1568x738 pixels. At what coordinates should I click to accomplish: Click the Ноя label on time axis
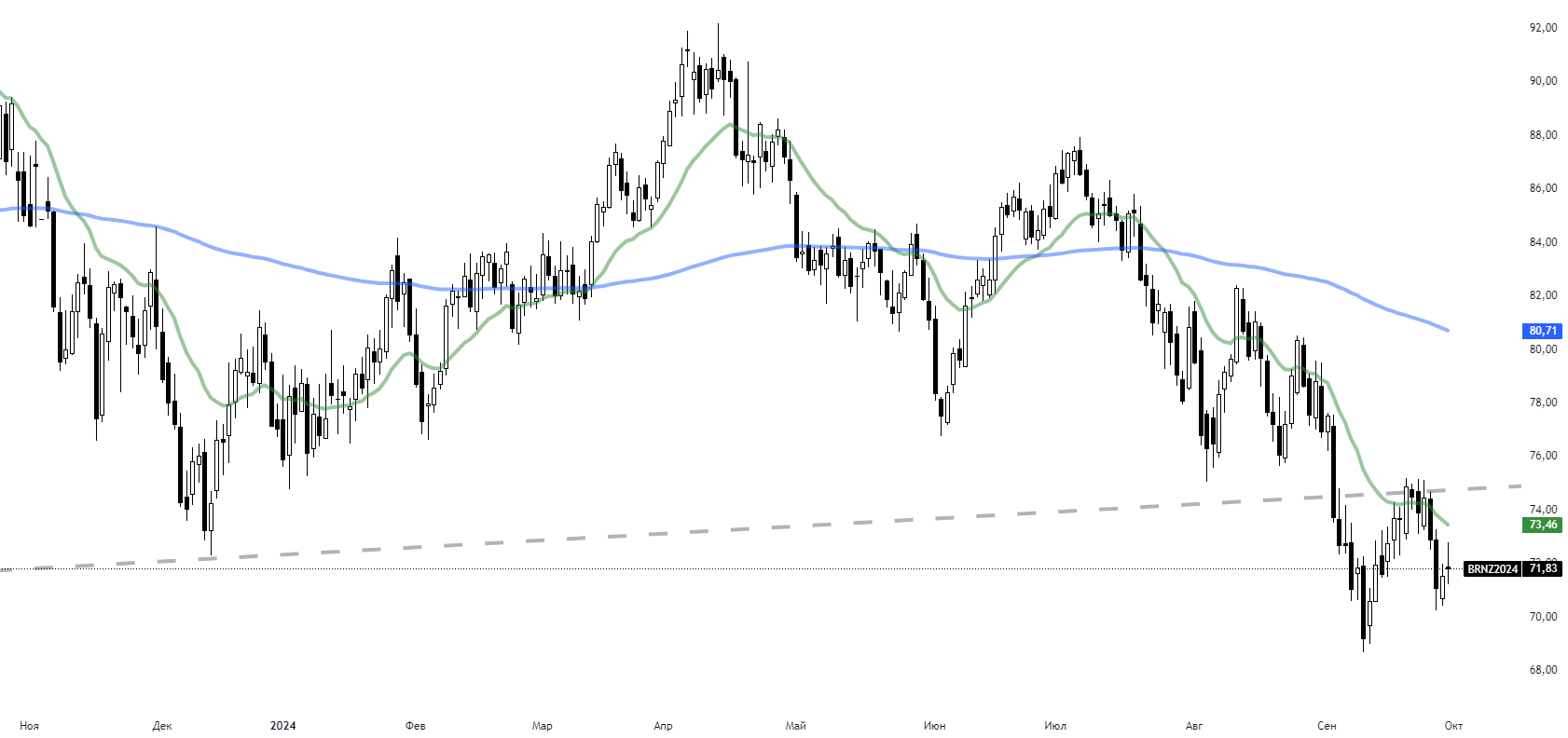point(29,726)
